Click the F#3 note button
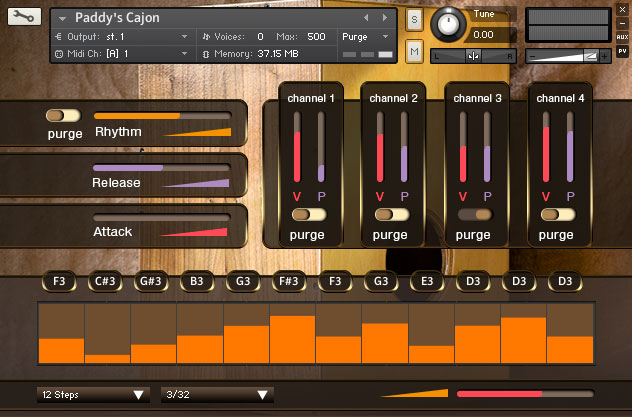Viewport: 632px width, 417px height. coord(289,281)
